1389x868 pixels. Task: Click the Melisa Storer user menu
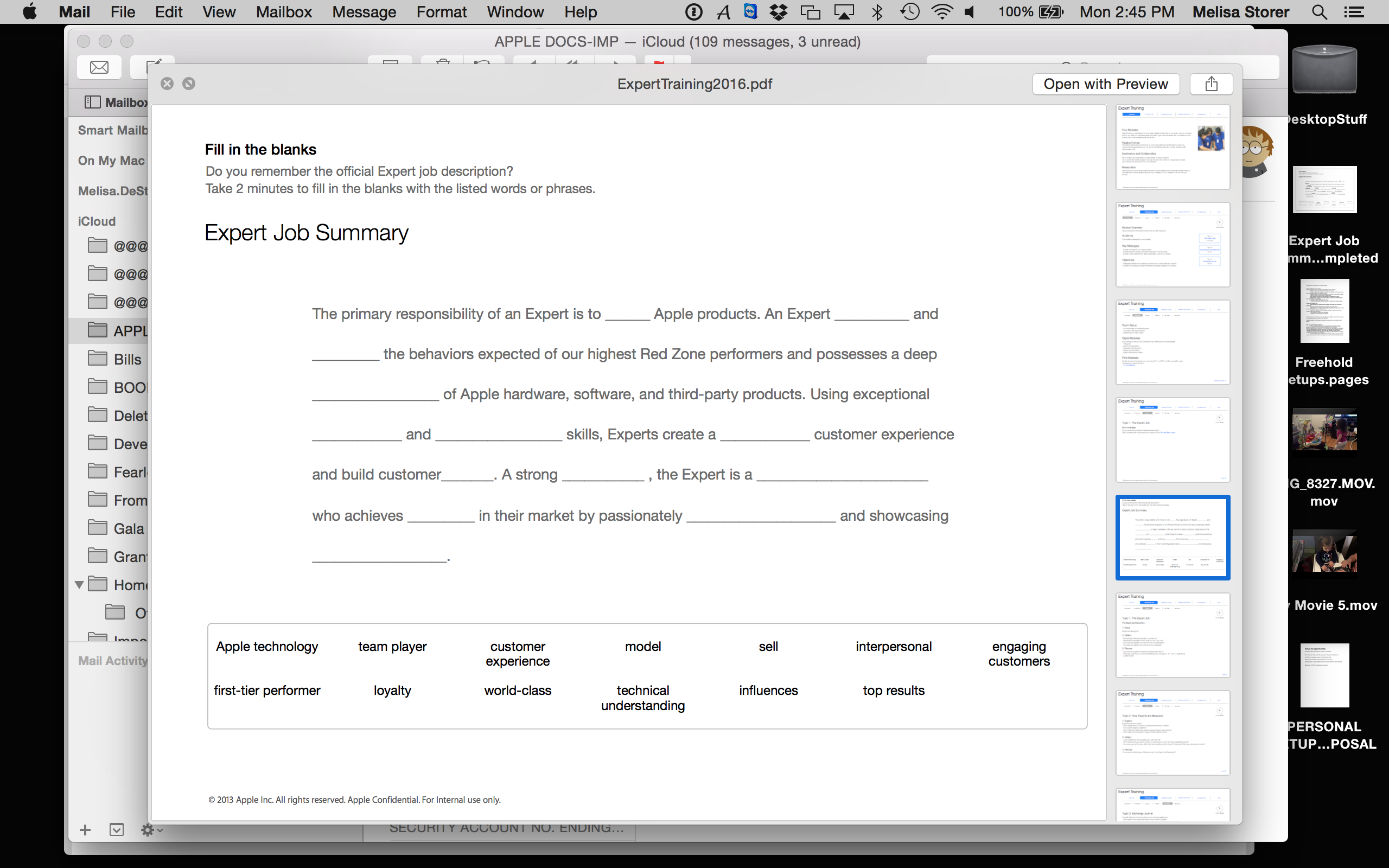(x=1240, y=11)
